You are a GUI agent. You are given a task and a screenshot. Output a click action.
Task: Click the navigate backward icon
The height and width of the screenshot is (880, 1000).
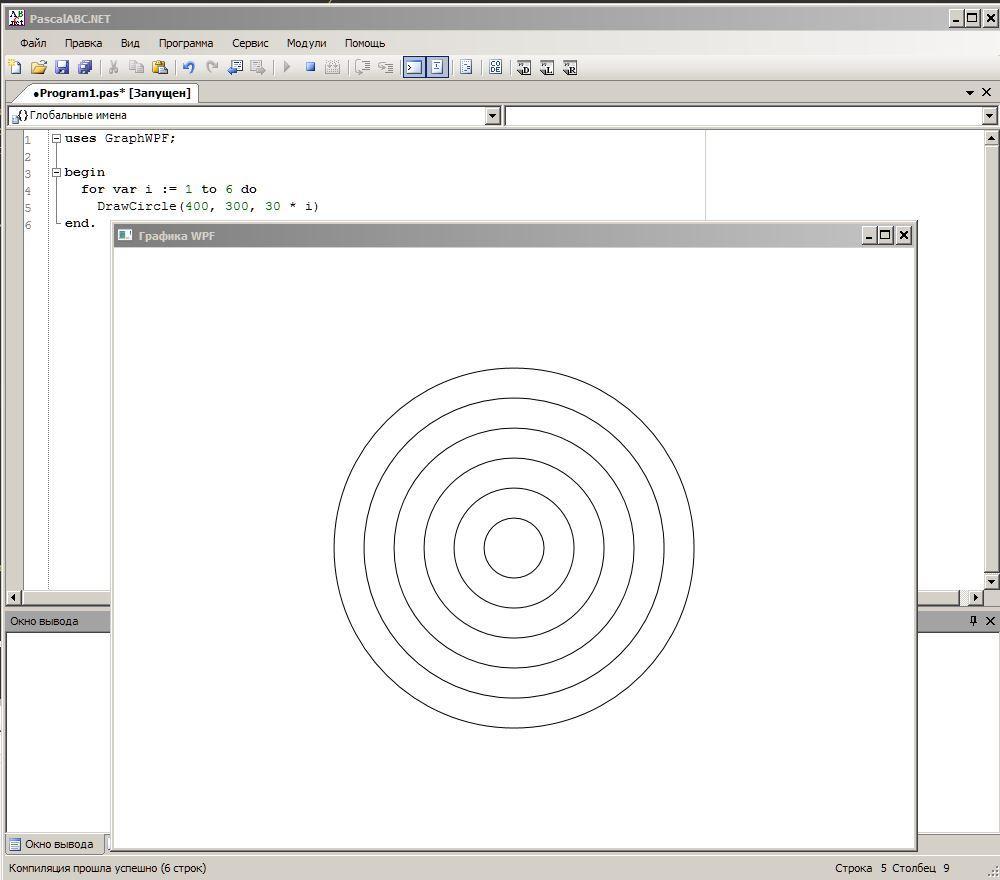[x=235, y=67]
